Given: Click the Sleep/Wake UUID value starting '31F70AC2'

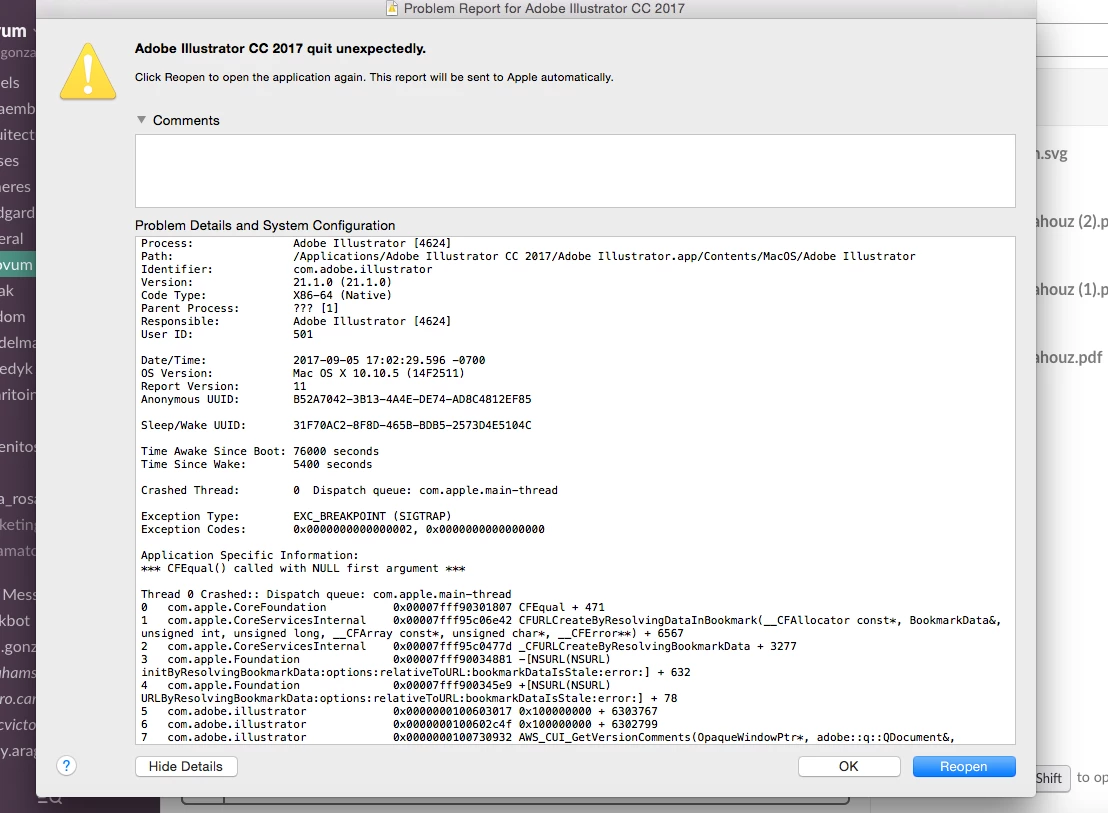Looking at the screenshot, I should click(412, 425).
